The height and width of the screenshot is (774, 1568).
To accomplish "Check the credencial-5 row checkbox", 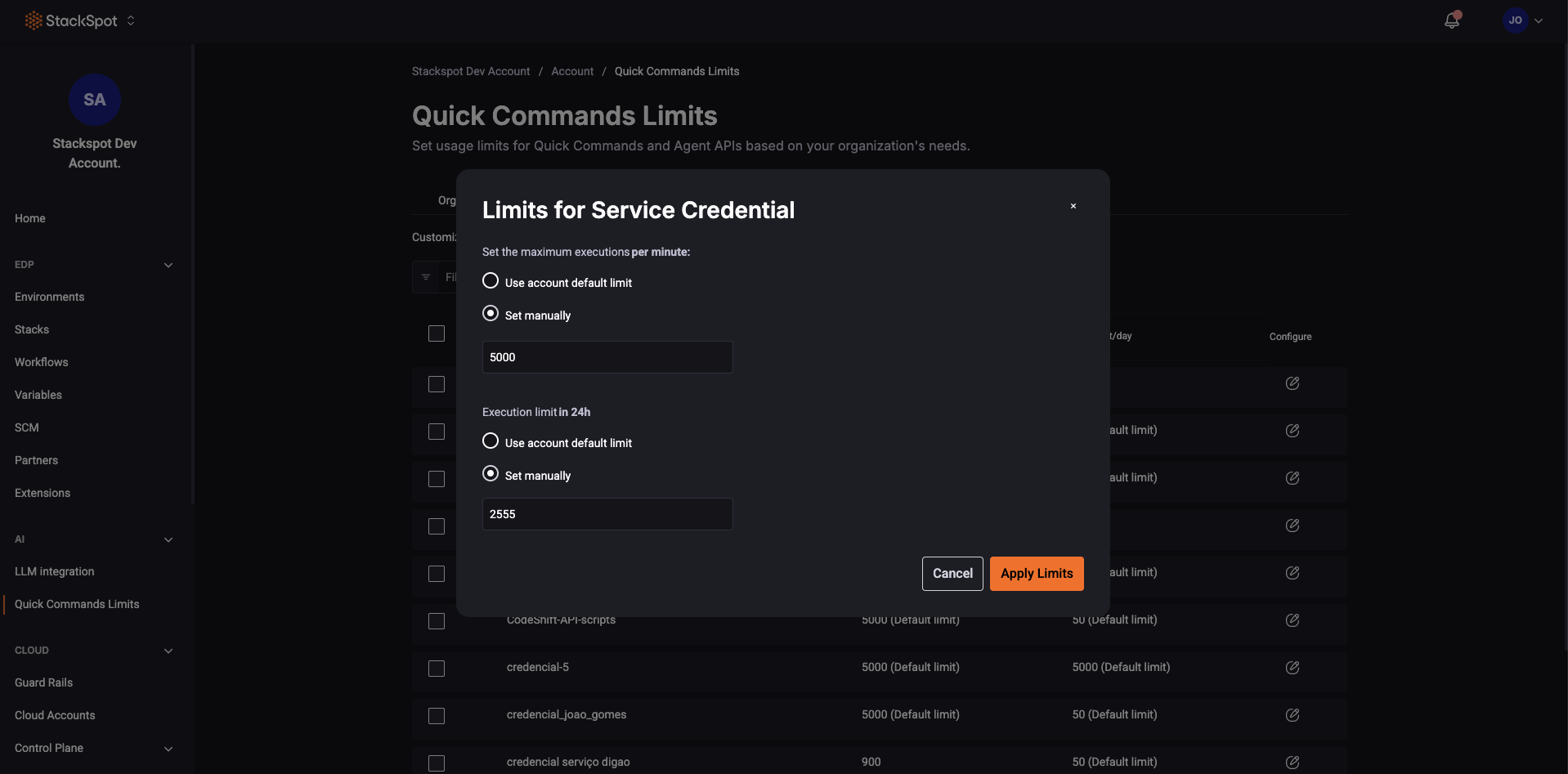I will [x=437, y=669].
